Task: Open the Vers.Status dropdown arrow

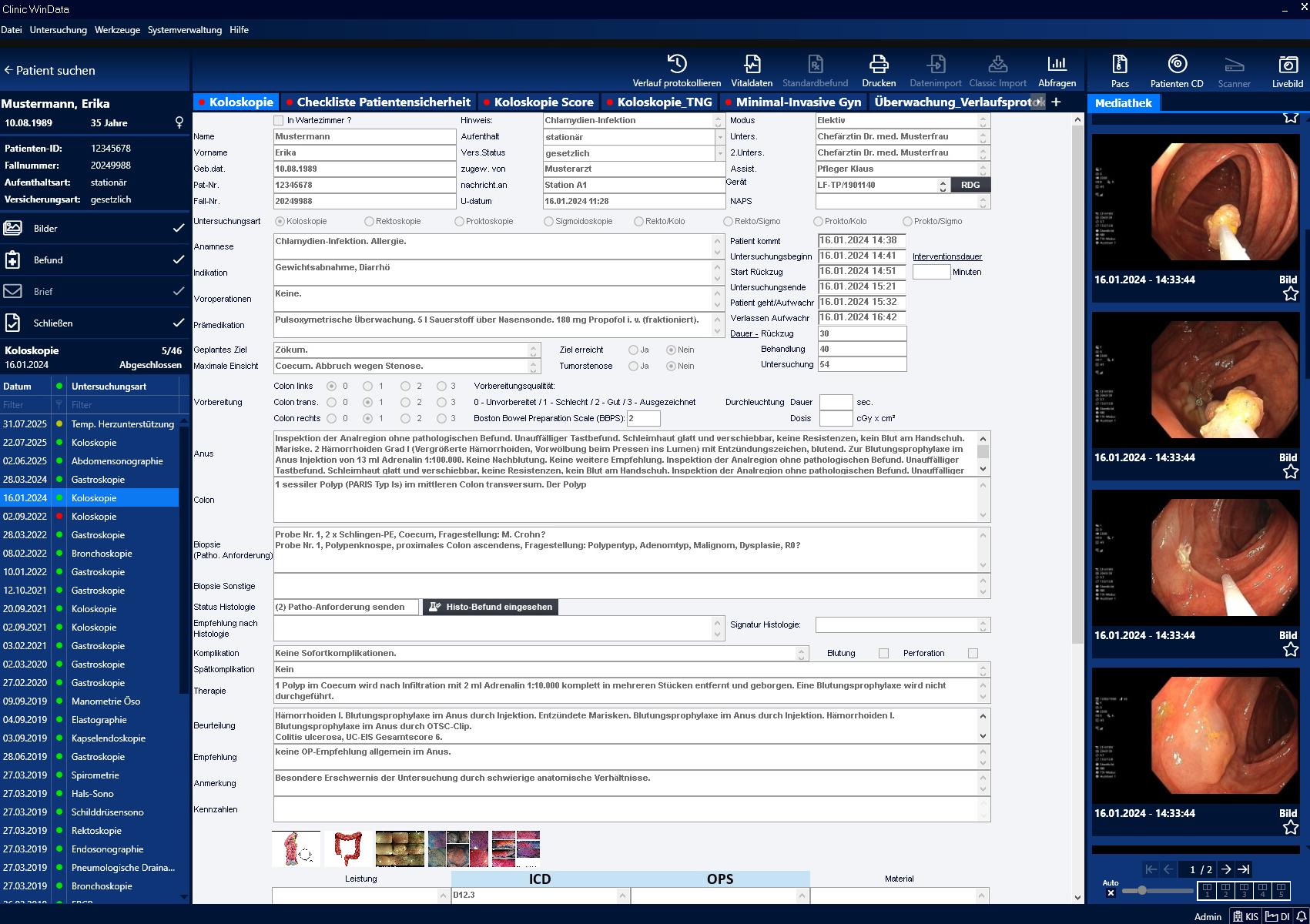Action: (x=719, y=153)
